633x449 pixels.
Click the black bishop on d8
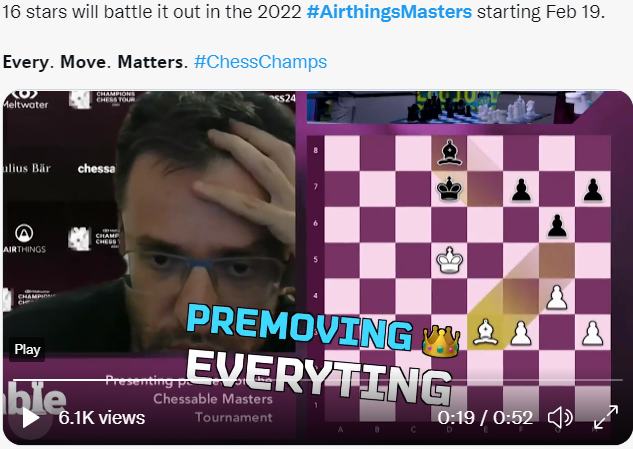449,153
